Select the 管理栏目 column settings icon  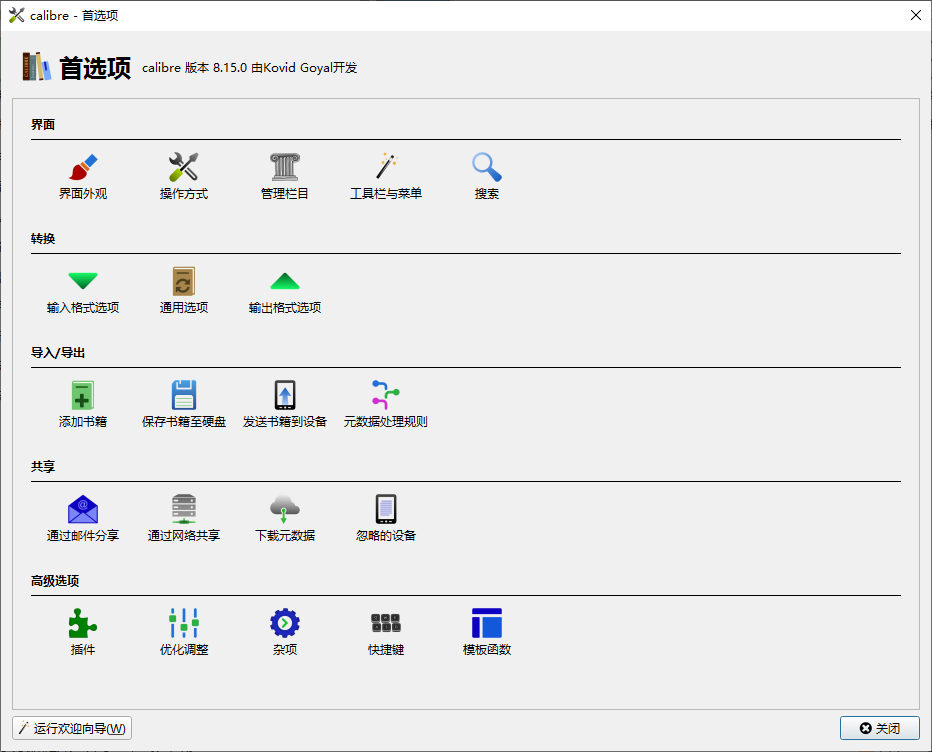[284, 175]
